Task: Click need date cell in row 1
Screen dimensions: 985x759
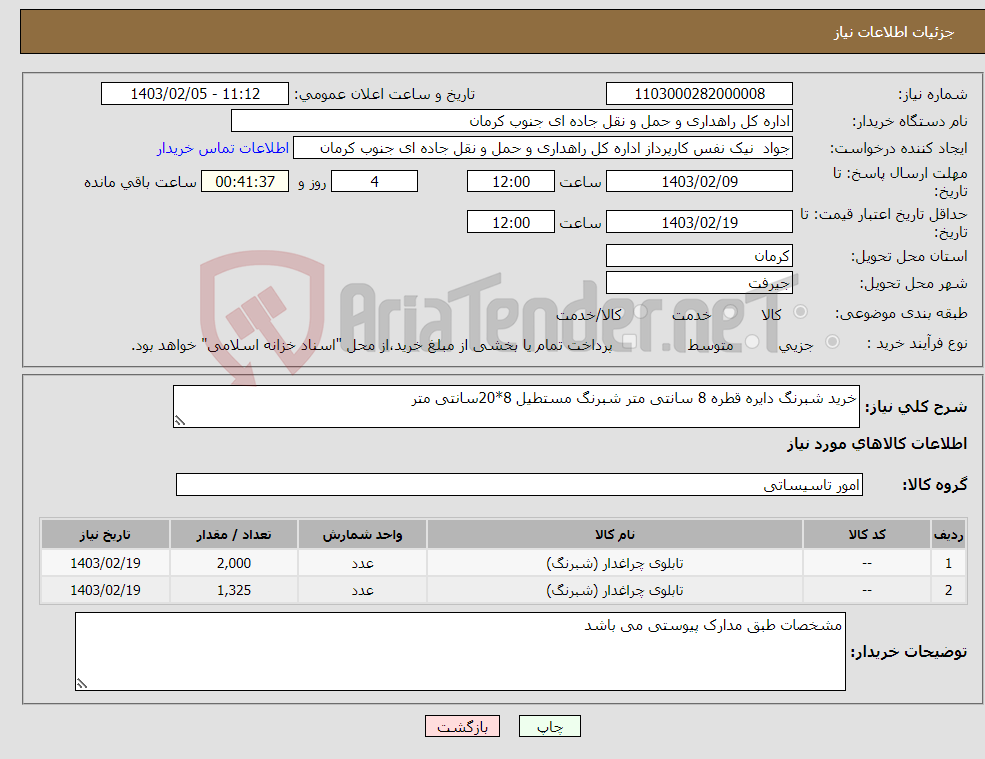Action: coord(106,563)
